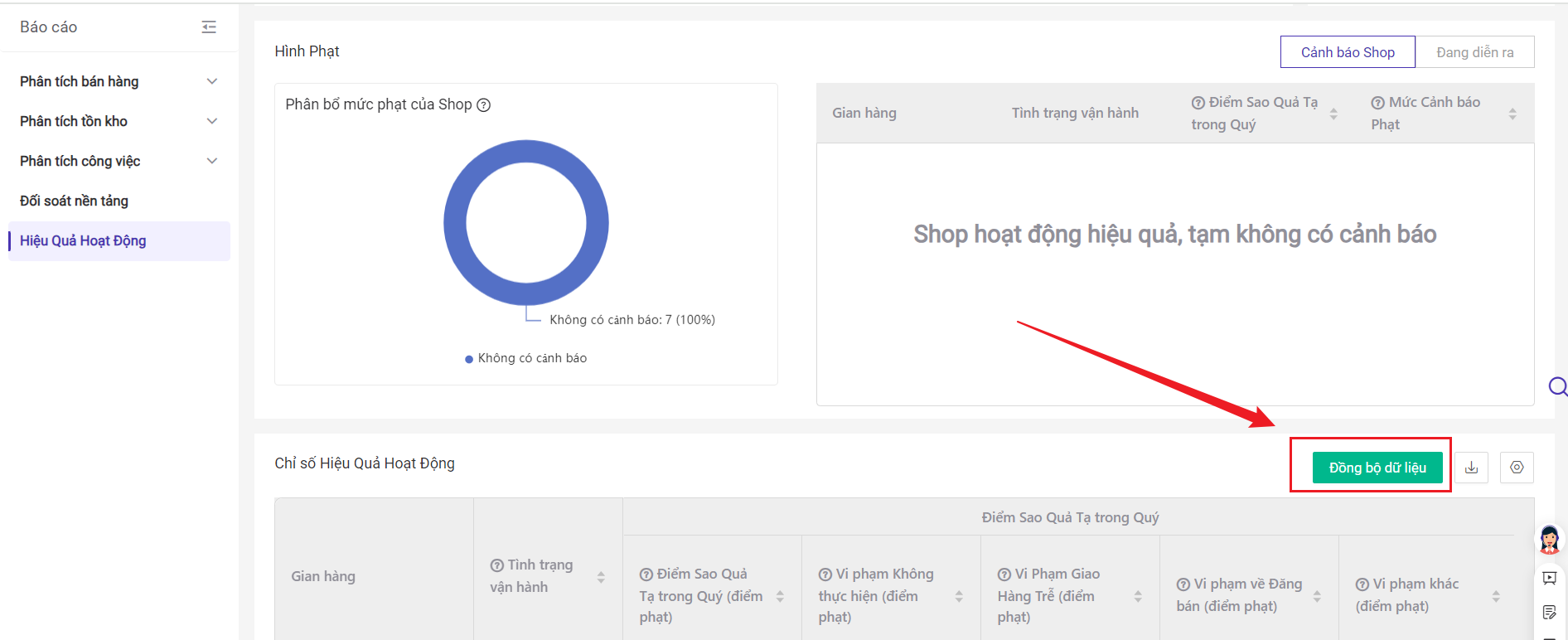
Task: Click the download export icon
Action: 1471,468
